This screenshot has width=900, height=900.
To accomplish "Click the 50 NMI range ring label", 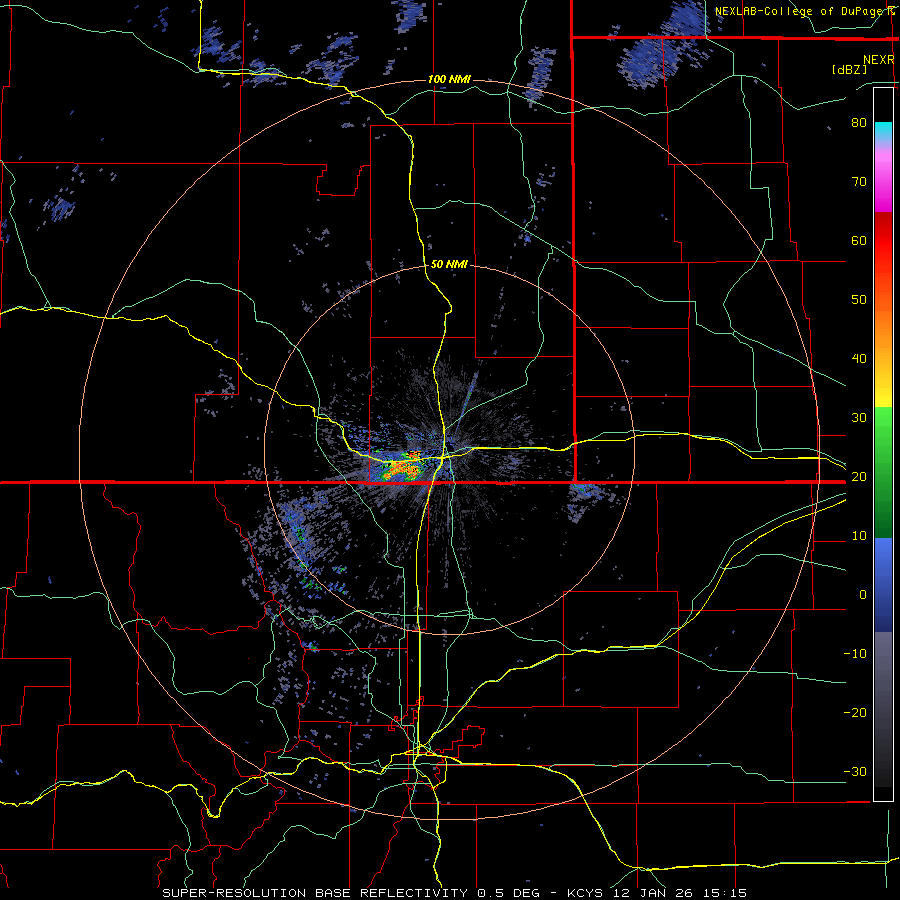I will coord(449,265).
